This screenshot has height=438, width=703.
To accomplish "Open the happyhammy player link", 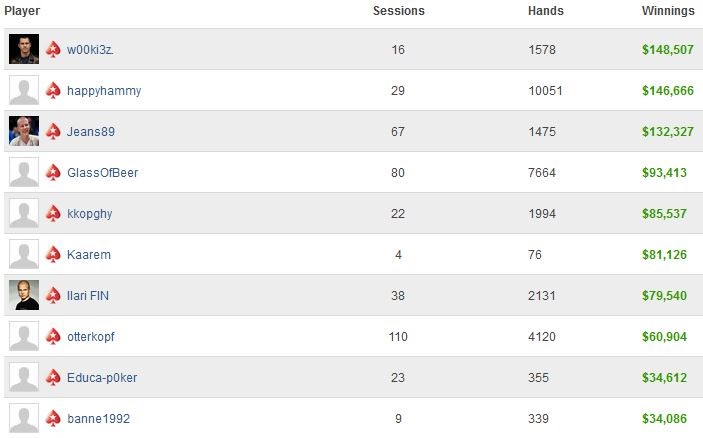I will coord(104,91).
